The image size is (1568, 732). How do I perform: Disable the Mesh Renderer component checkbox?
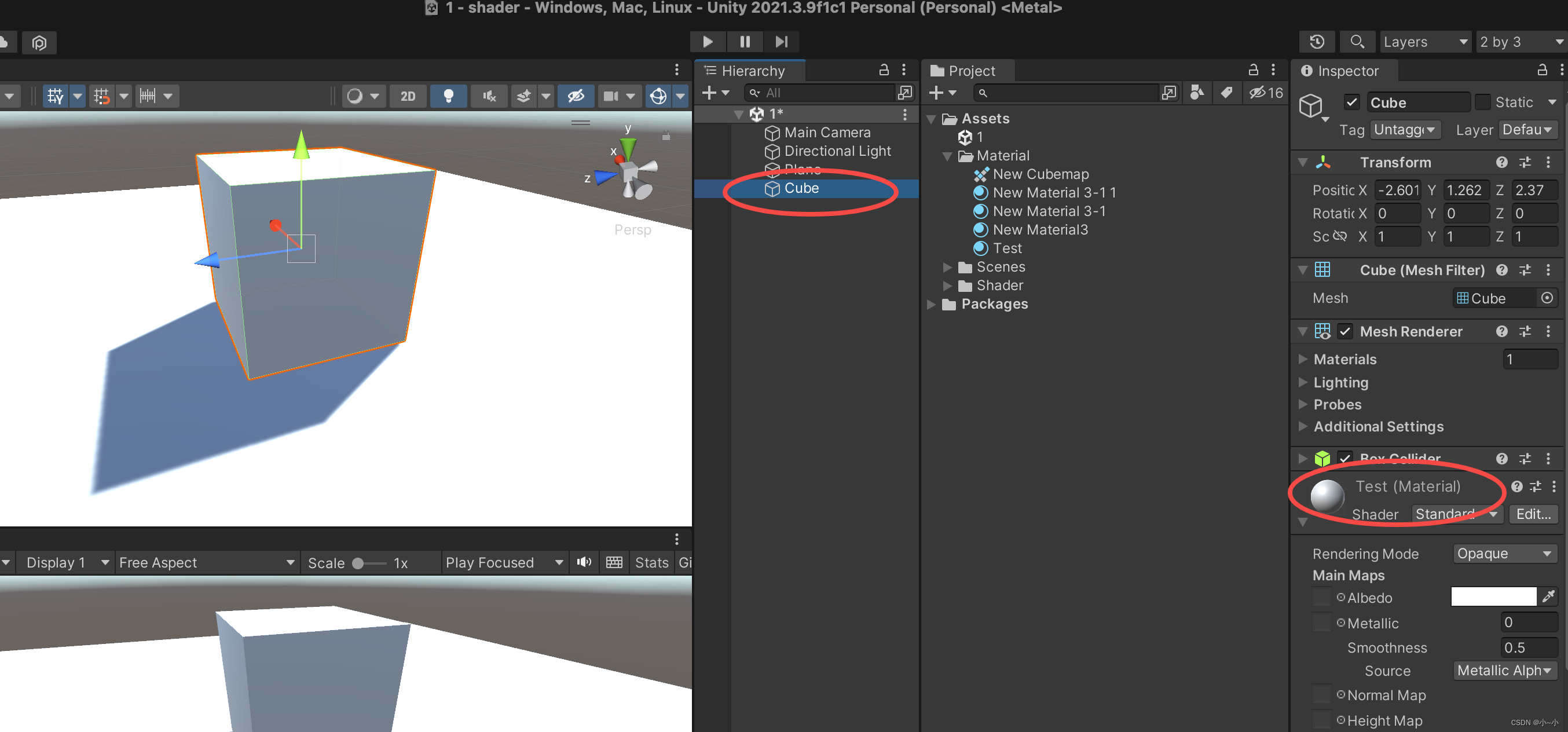pos(1344,331)
